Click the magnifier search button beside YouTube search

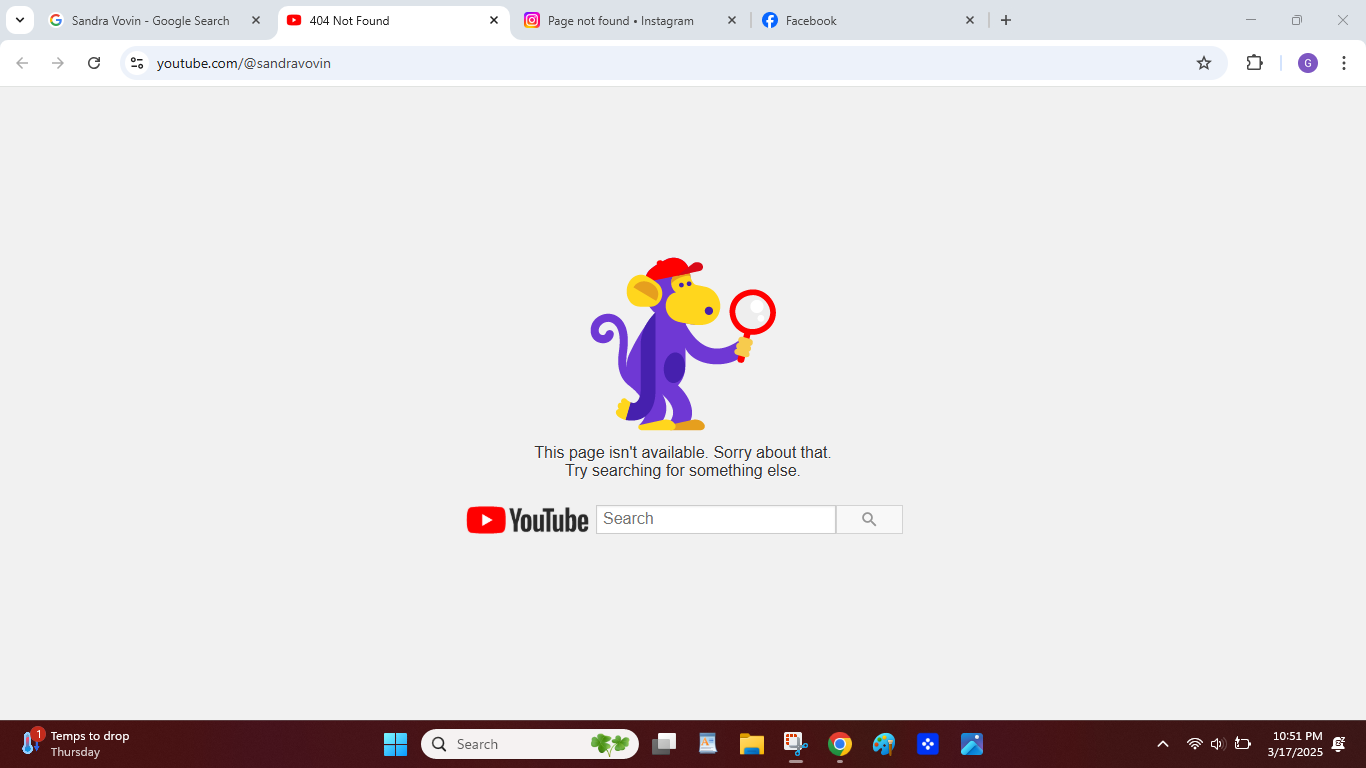869,519
